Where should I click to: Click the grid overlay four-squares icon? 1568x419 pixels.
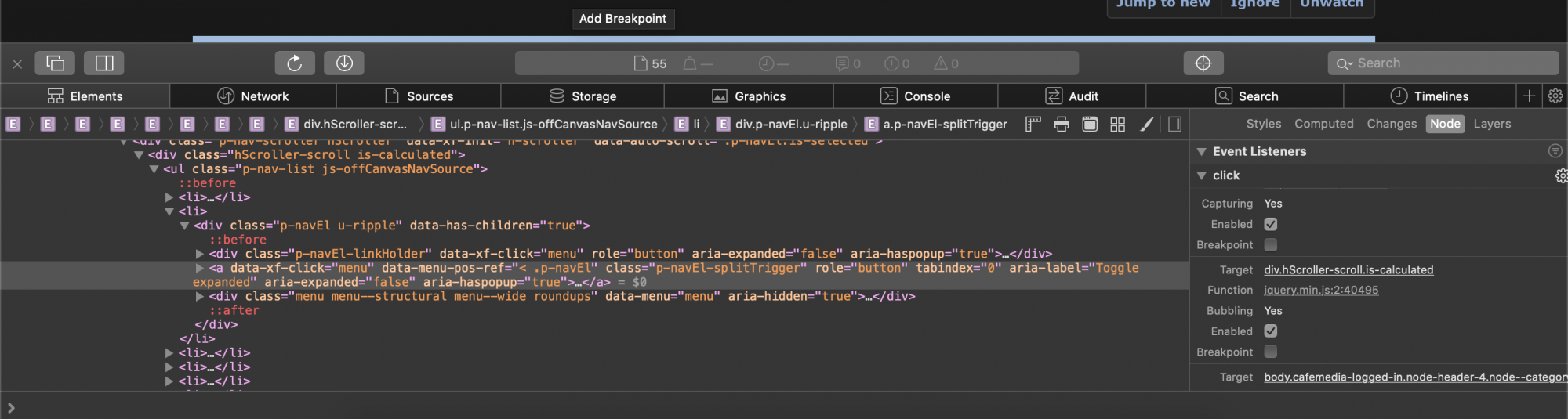[x=1118, y=124]
